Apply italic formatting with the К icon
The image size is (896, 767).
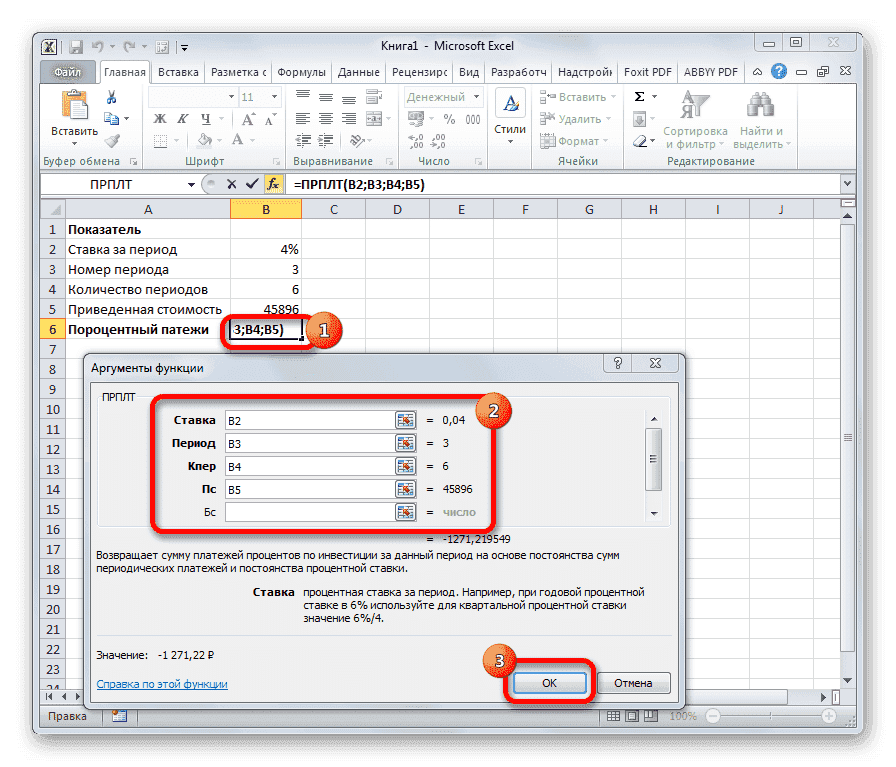coord(182,118)
